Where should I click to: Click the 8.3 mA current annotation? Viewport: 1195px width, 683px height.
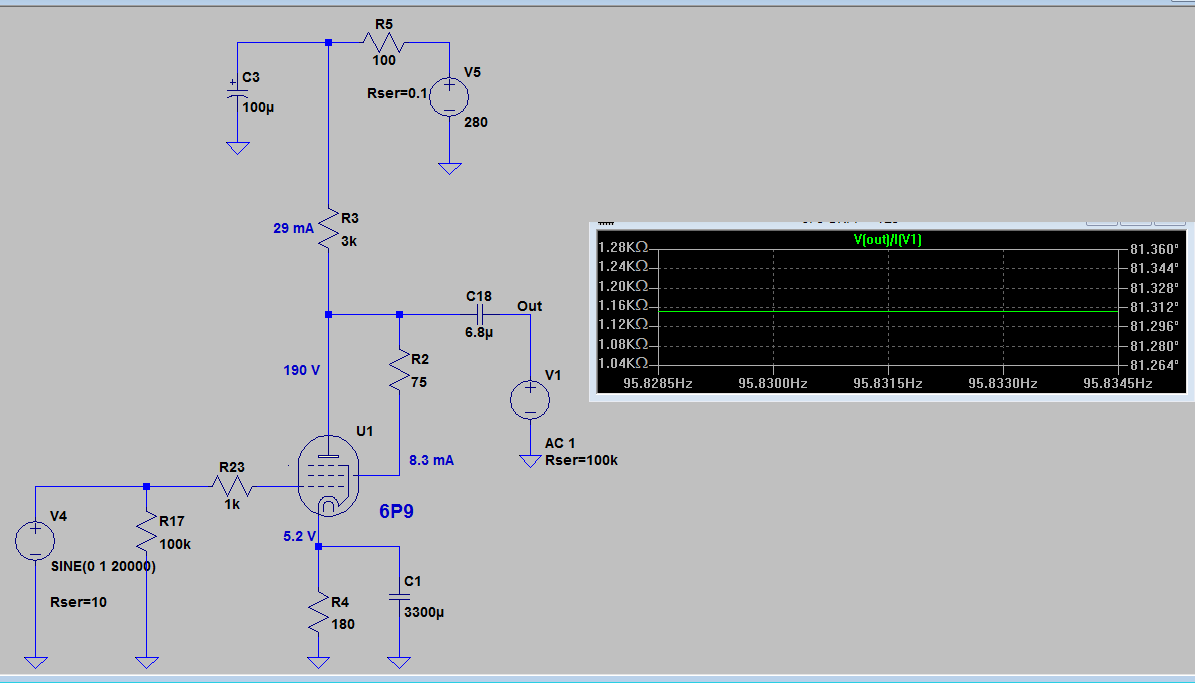431,460
